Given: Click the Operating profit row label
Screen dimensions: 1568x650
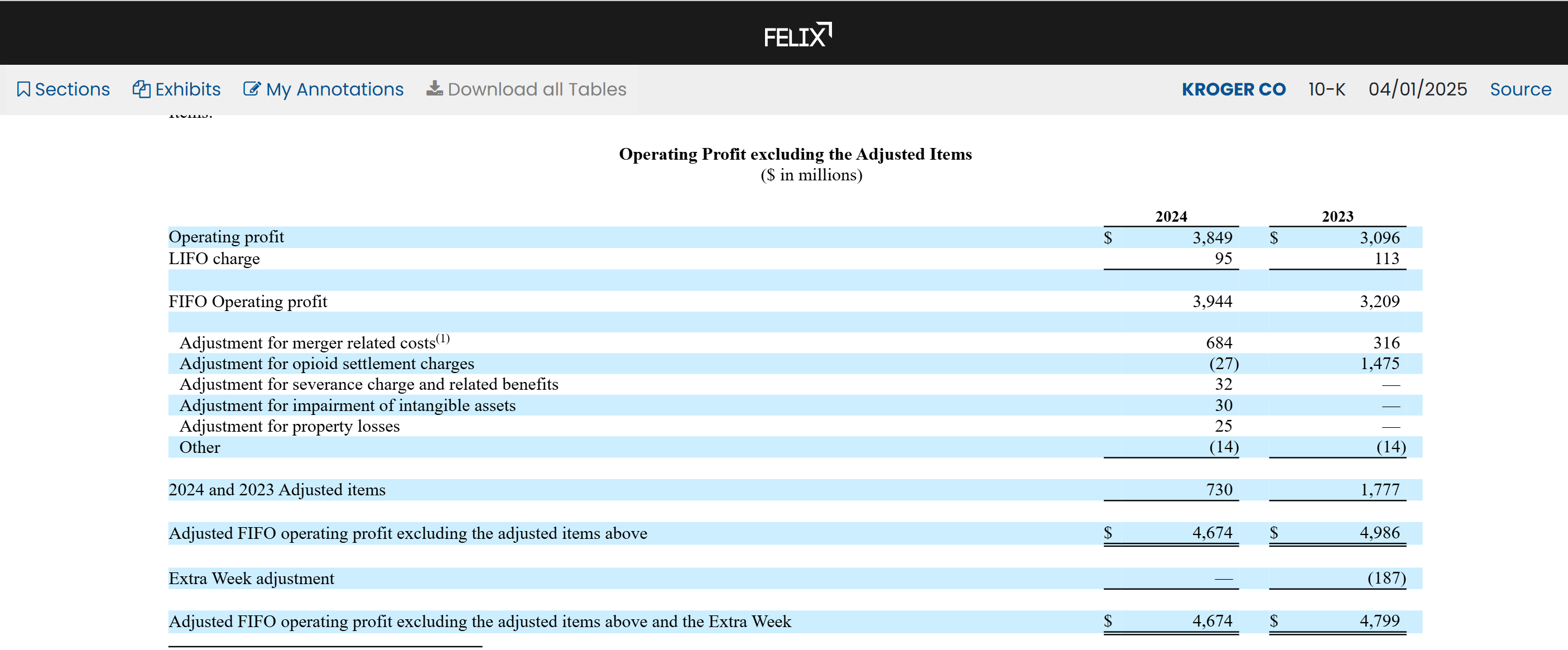Looking at the screenshot, I should (x=226, y=237).
